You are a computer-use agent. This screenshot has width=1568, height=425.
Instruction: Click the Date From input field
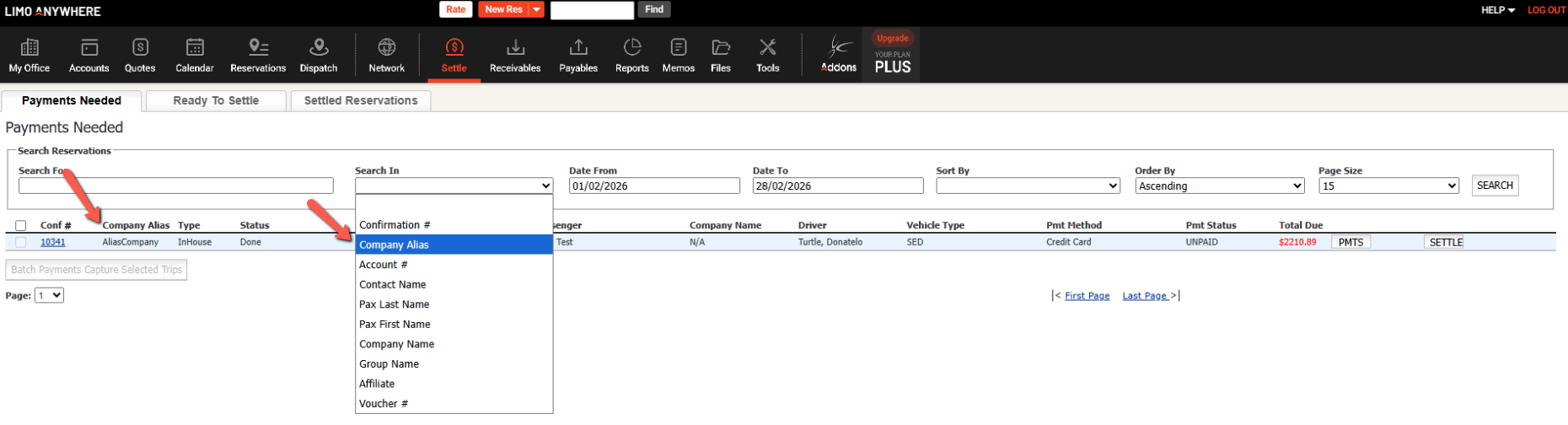pos(654,186)
